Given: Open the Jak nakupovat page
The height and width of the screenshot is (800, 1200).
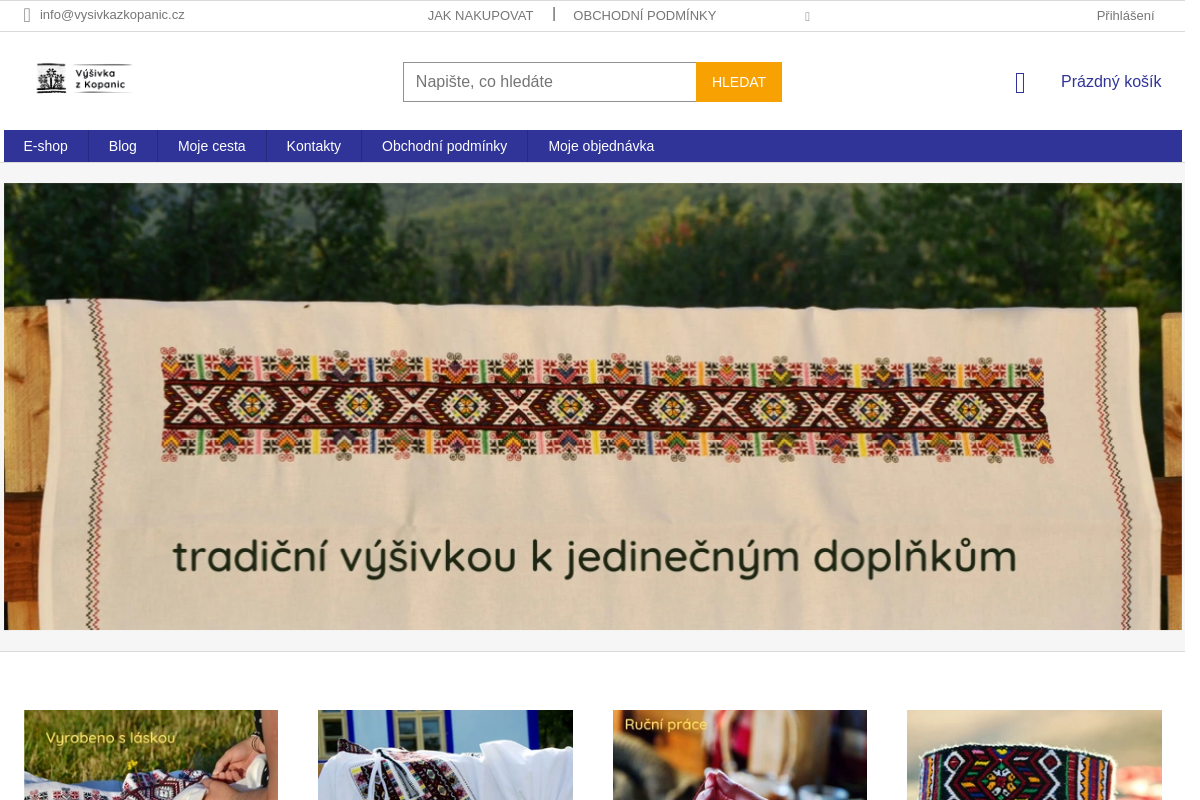Looking at the screenshot, I should [x=480, y=15].
